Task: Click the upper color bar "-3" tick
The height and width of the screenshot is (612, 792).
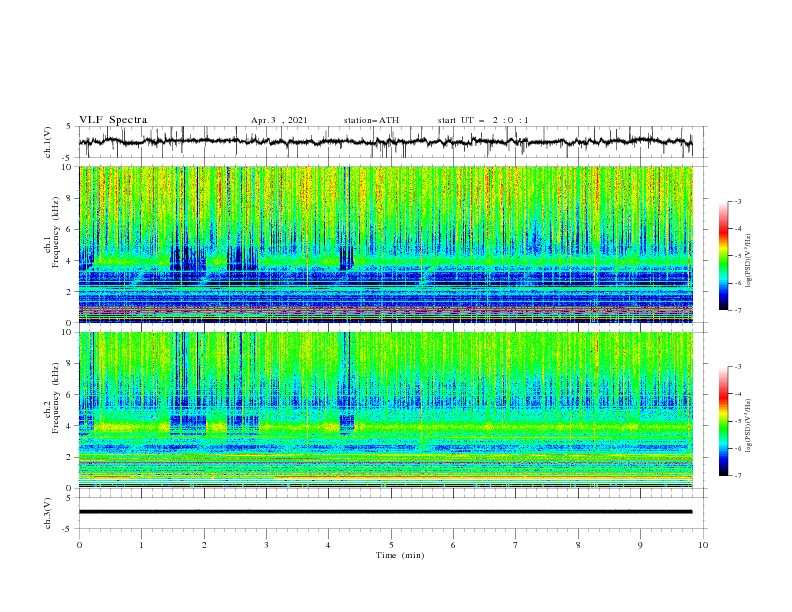Action: [737, 201]
